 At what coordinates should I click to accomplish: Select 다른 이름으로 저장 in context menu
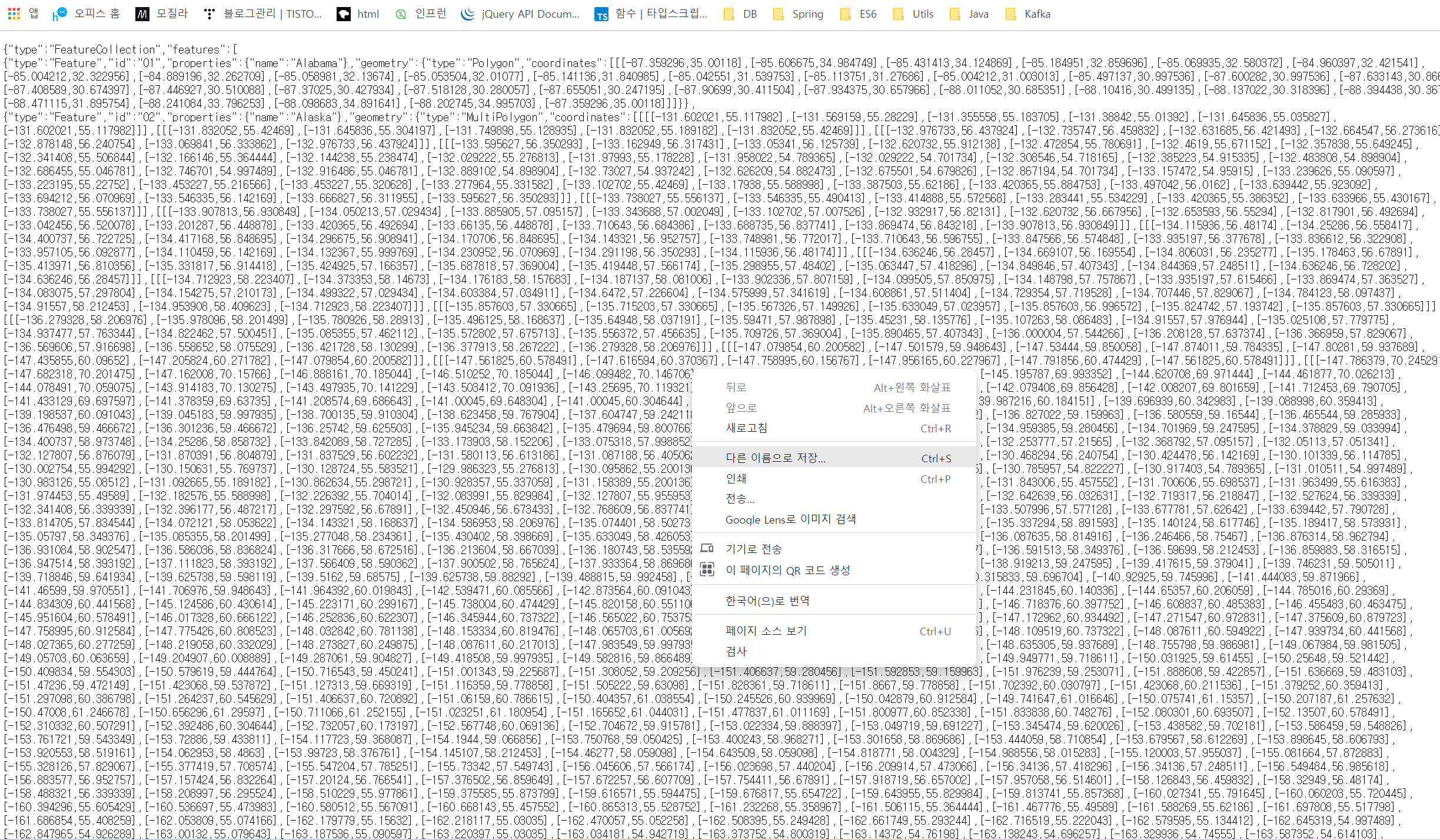[x=775, y=458]
